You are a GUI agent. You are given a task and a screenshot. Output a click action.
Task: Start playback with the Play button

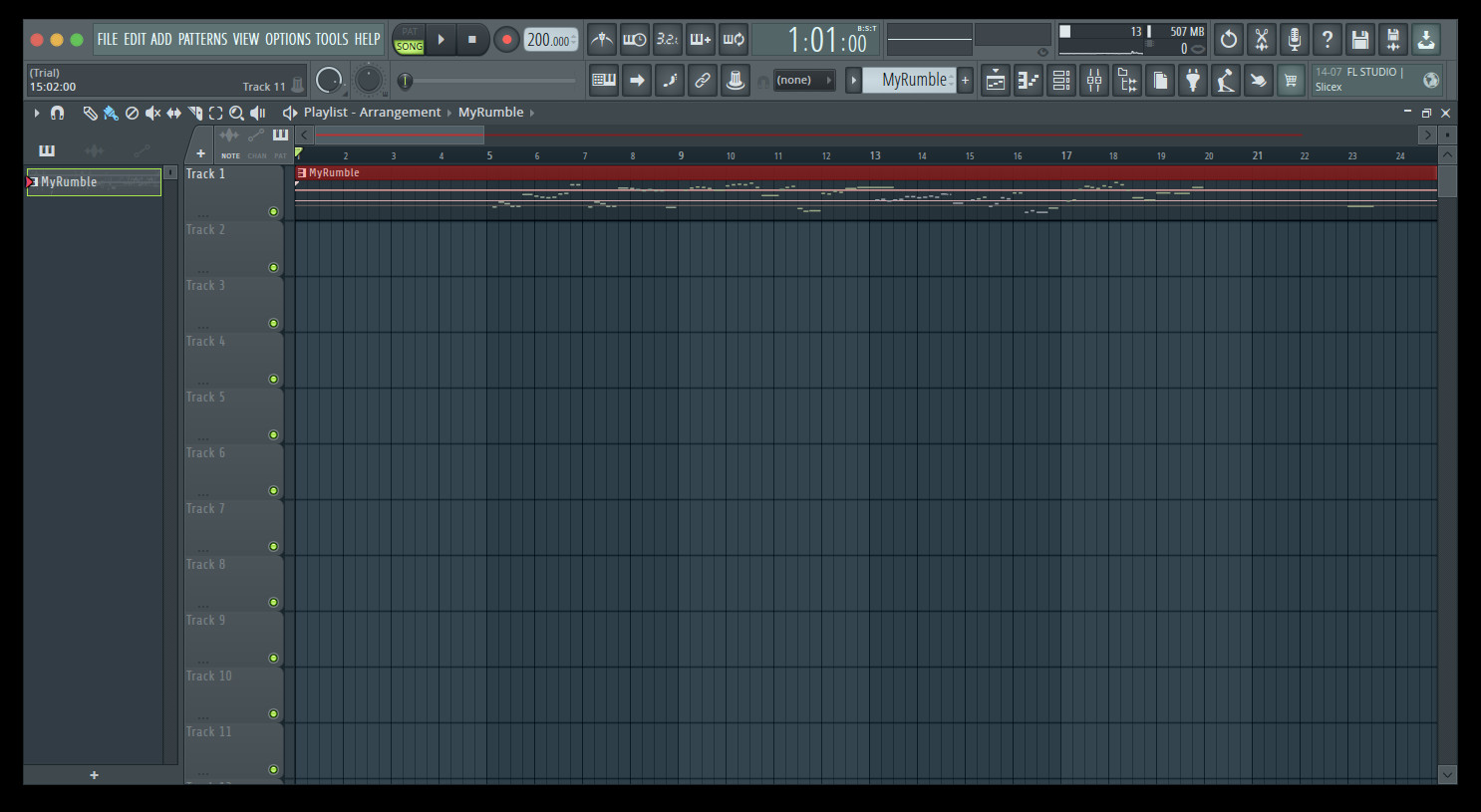click(442, 40)
